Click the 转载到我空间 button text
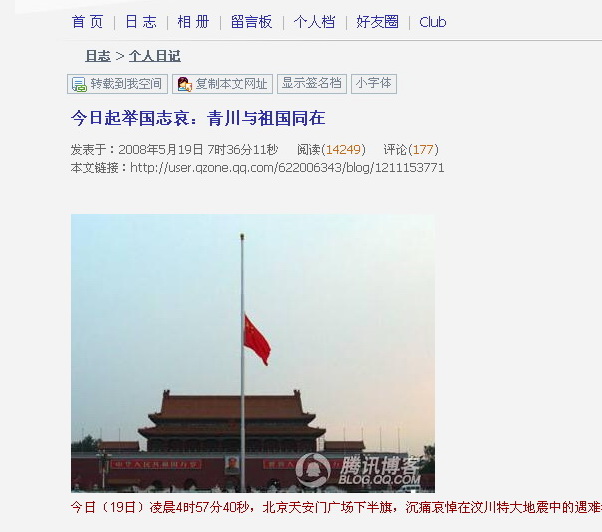 (126, 84)
